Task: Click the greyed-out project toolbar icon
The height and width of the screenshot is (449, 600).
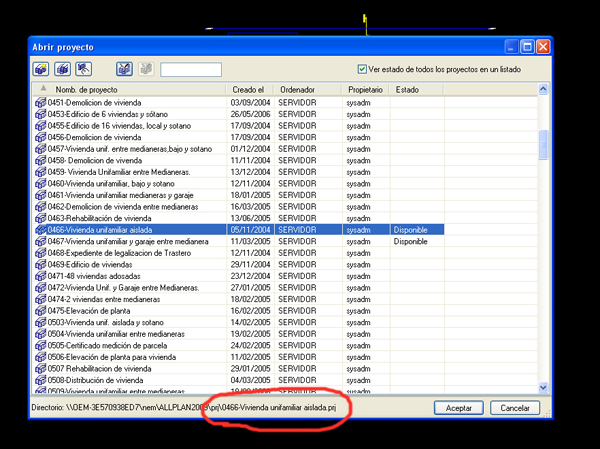Action: point(146,69)
